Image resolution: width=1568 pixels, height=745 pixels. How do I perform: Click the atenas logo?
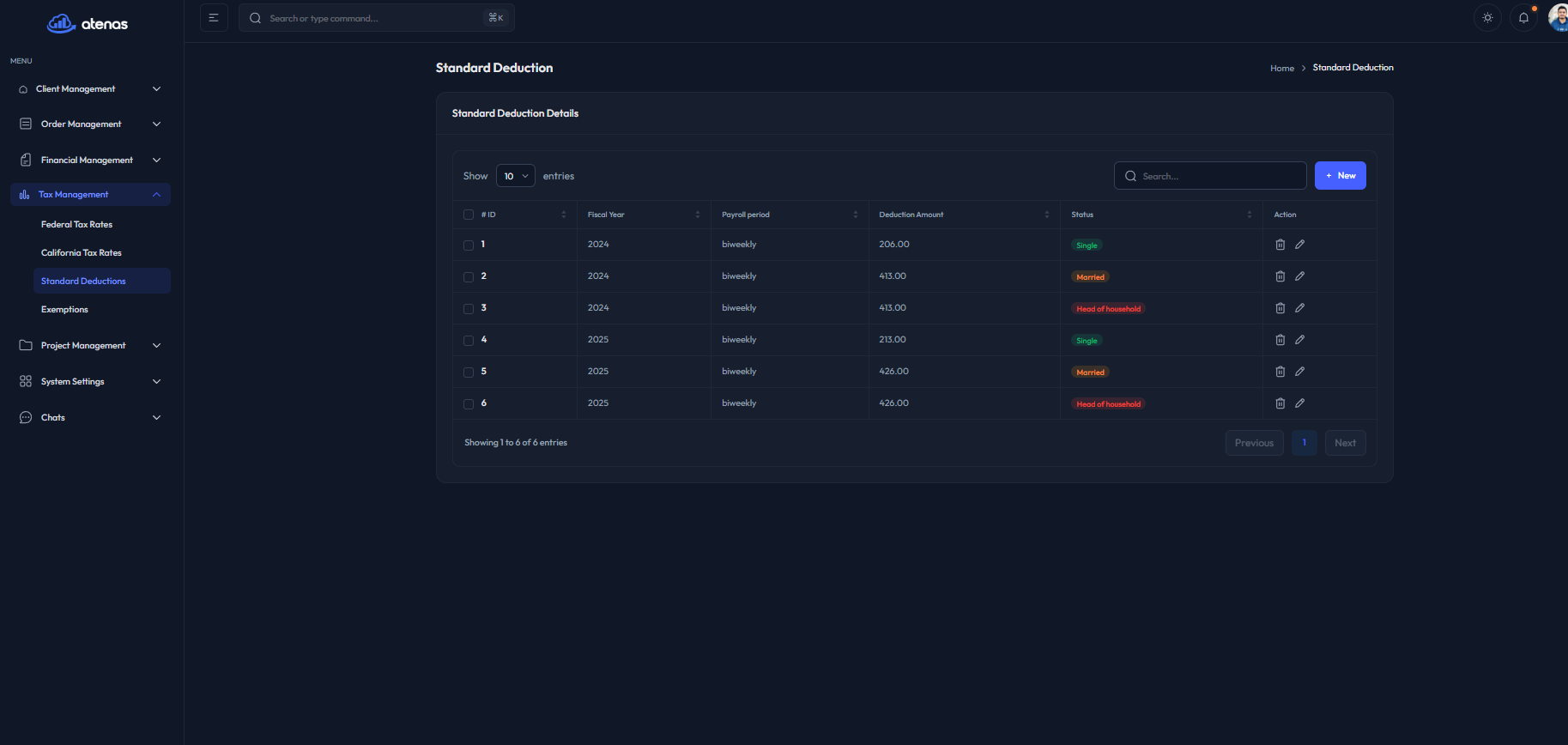point(88,24)
